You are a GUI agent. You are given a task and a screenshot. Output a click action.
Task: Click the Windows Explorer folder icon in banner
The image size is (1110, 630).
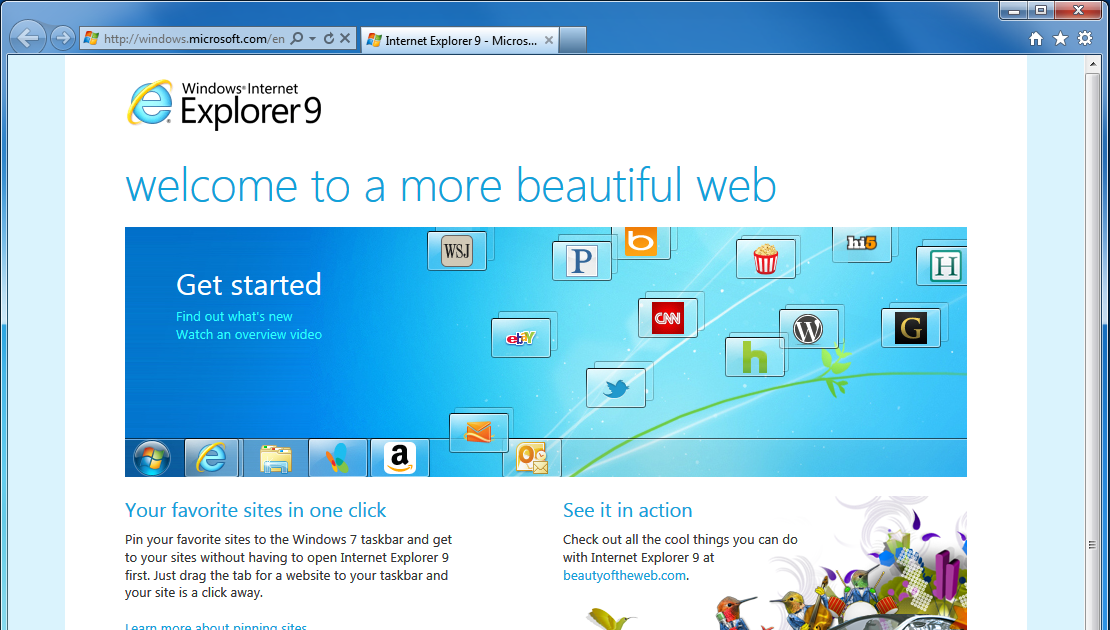pos(275,459)
